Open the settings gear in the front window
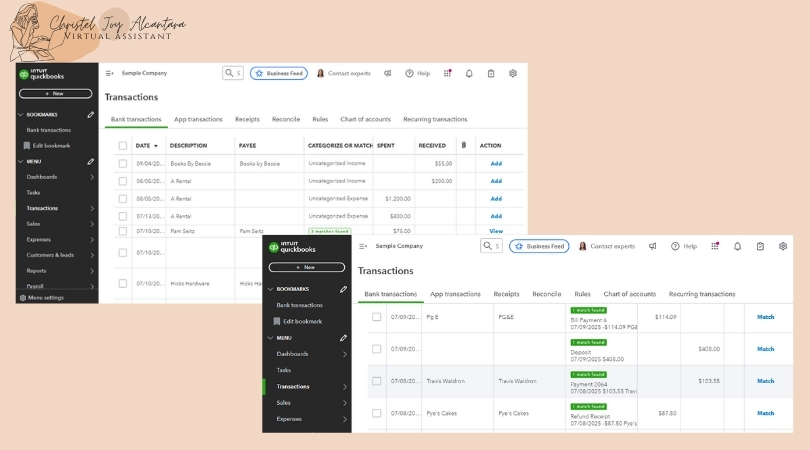 (x=783, y=246)
